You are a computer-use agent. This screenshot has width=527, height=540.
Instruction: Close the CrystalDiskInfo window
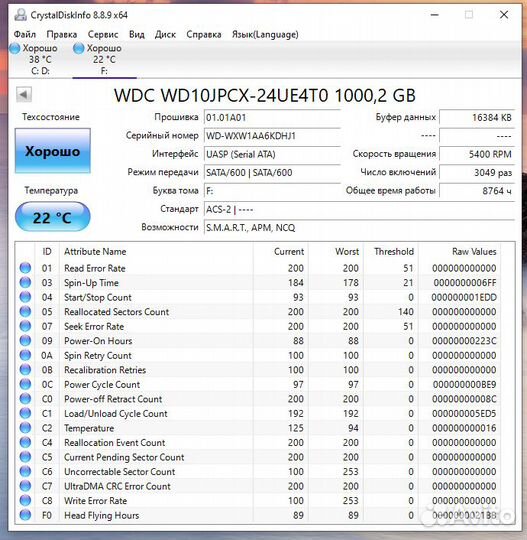coord(504,15)
